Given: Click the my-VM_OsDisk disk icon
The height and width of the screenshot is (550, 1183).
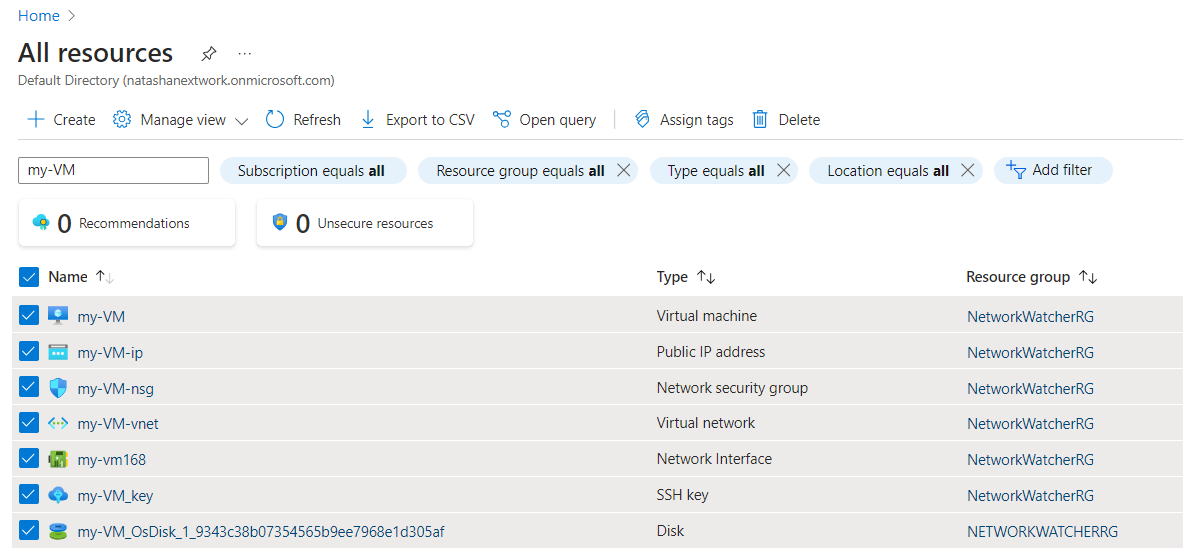Looking at the screenshot, I should pyautogui.click(x=58, y=531).
